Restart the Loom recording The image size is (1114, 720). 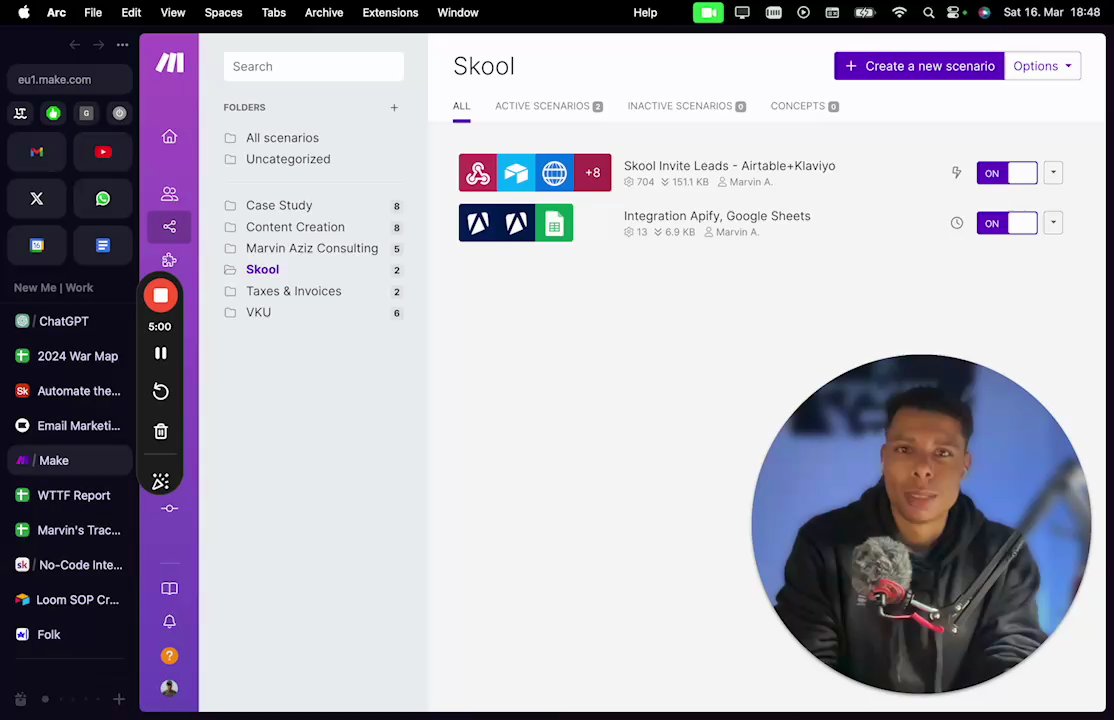point(161,392)
